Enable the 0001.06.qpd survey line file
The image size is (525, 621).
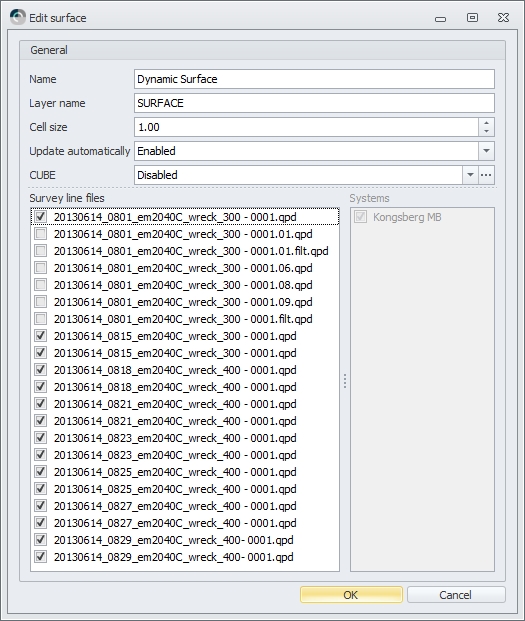tap(40, 268)
